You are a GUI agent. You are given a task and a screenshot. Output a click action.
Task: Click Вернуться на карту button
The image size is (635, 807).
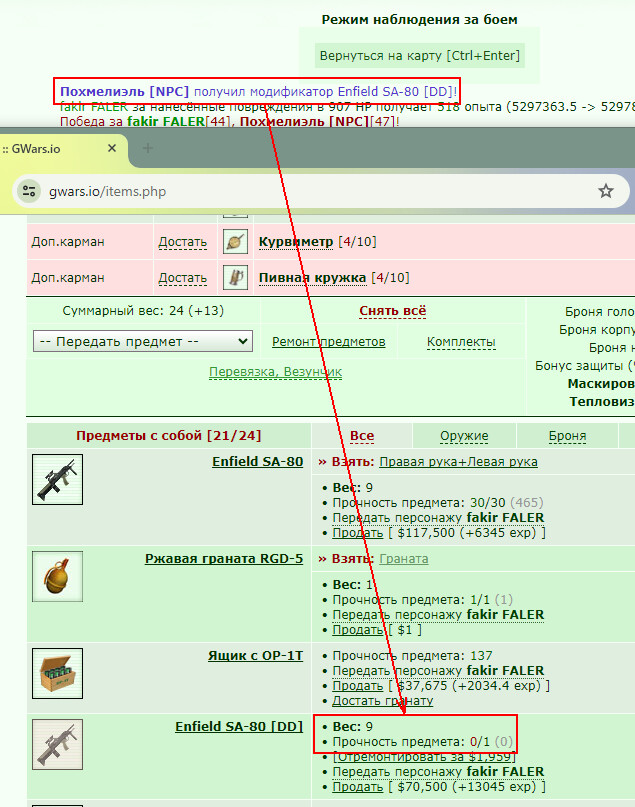coord(419,56)
